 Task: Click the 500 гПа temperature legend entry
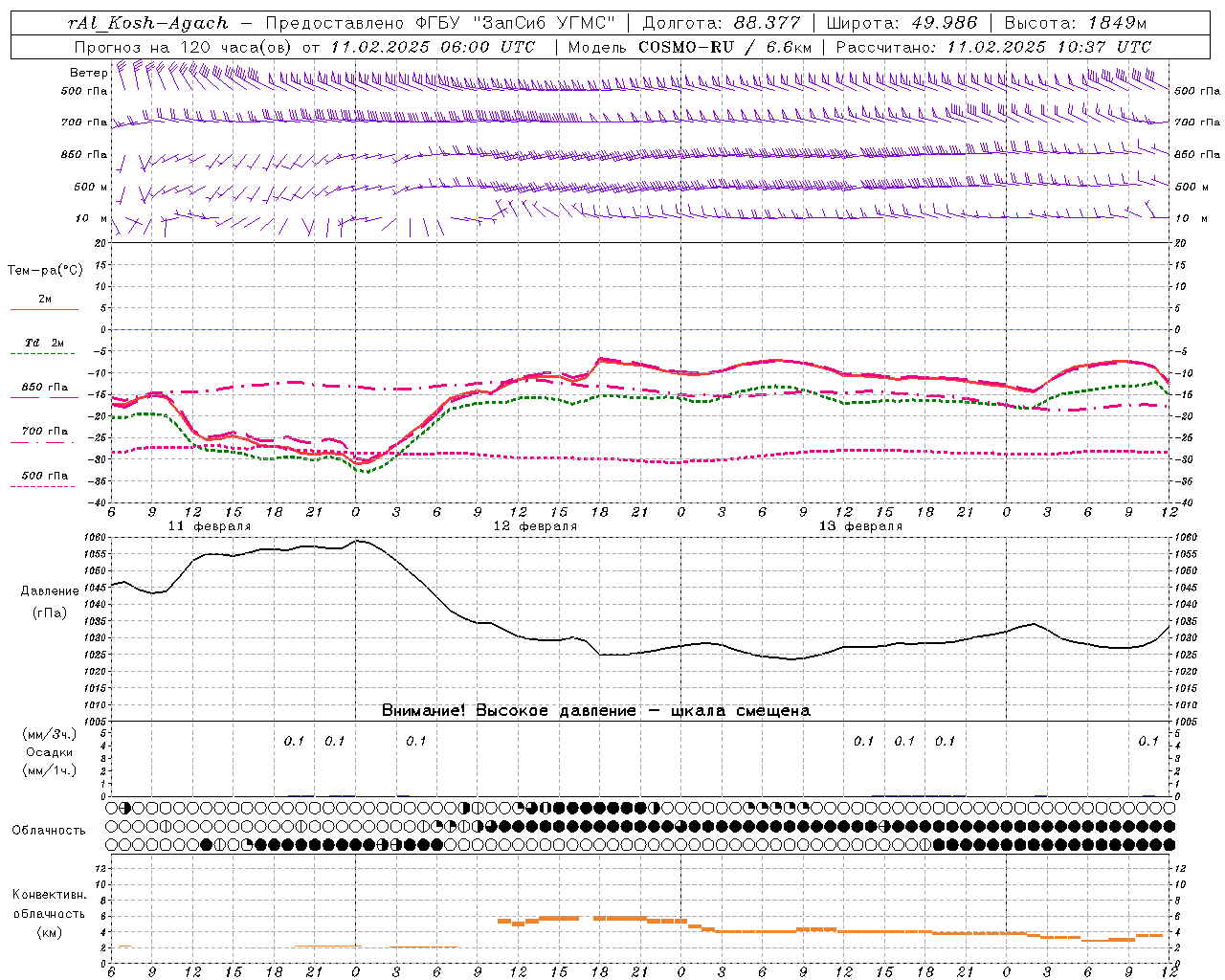(x=45, y=476)
